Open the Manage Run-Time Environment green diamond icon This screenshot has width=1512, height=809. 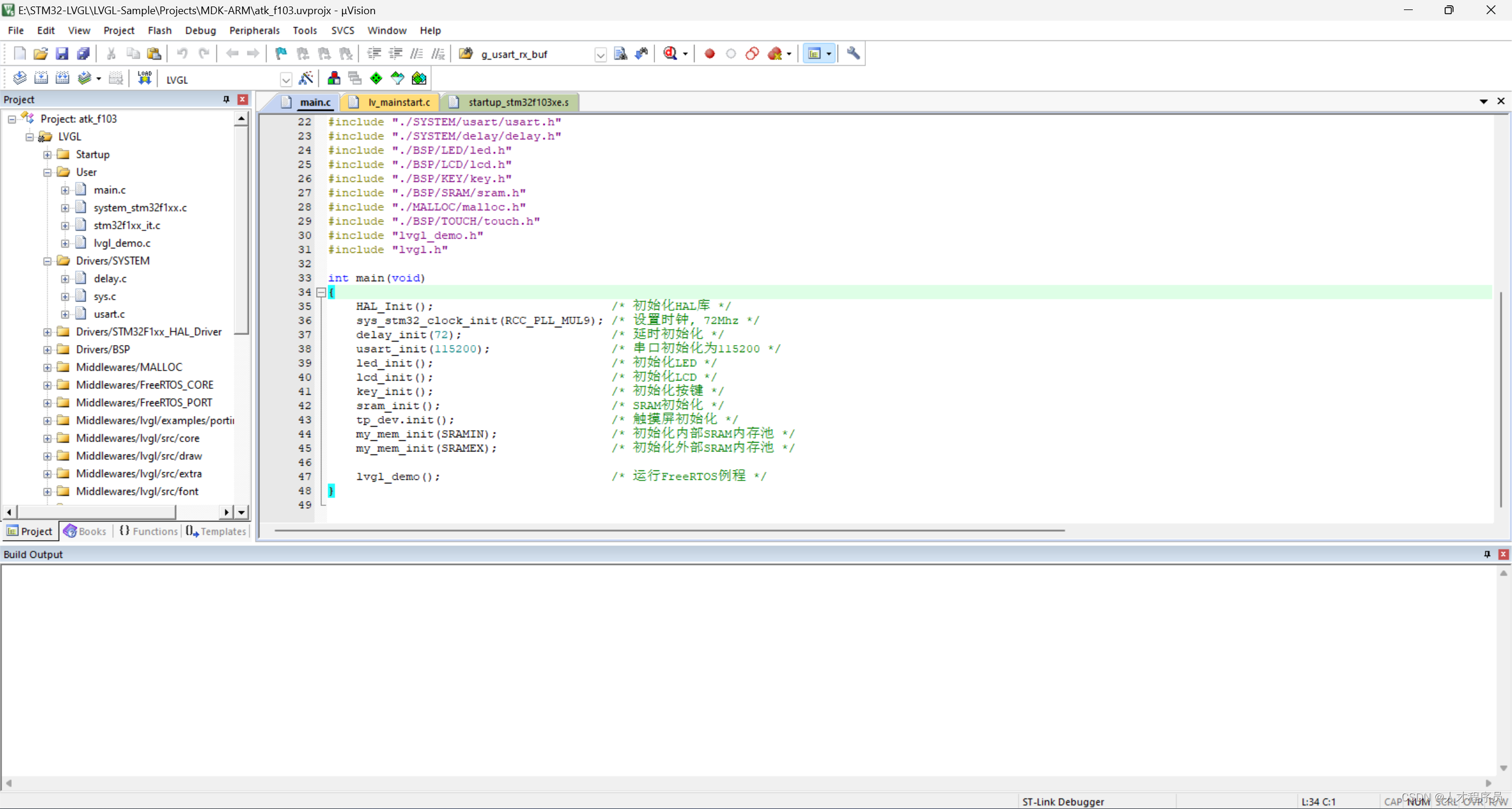376,78
